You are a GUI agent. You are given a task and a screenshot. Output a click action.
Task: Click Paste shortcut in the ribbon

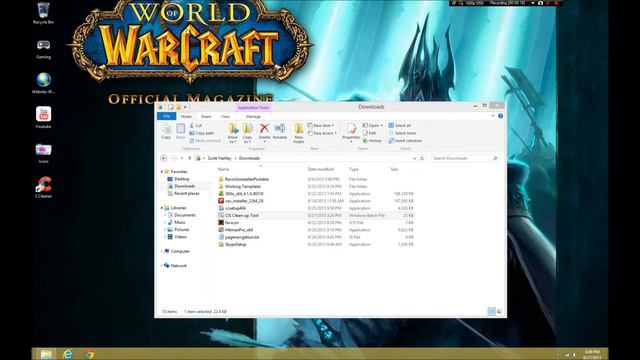point(205,141)
